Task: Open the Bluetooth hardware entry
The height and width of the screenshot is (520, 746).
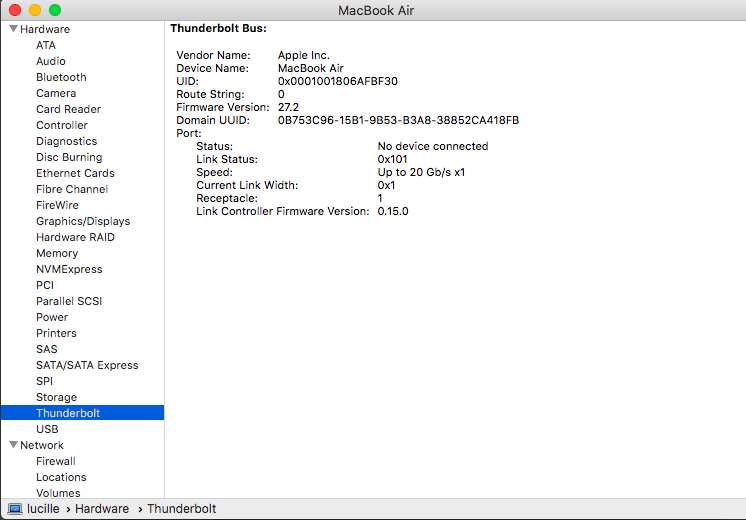Action: pos(61,77)
